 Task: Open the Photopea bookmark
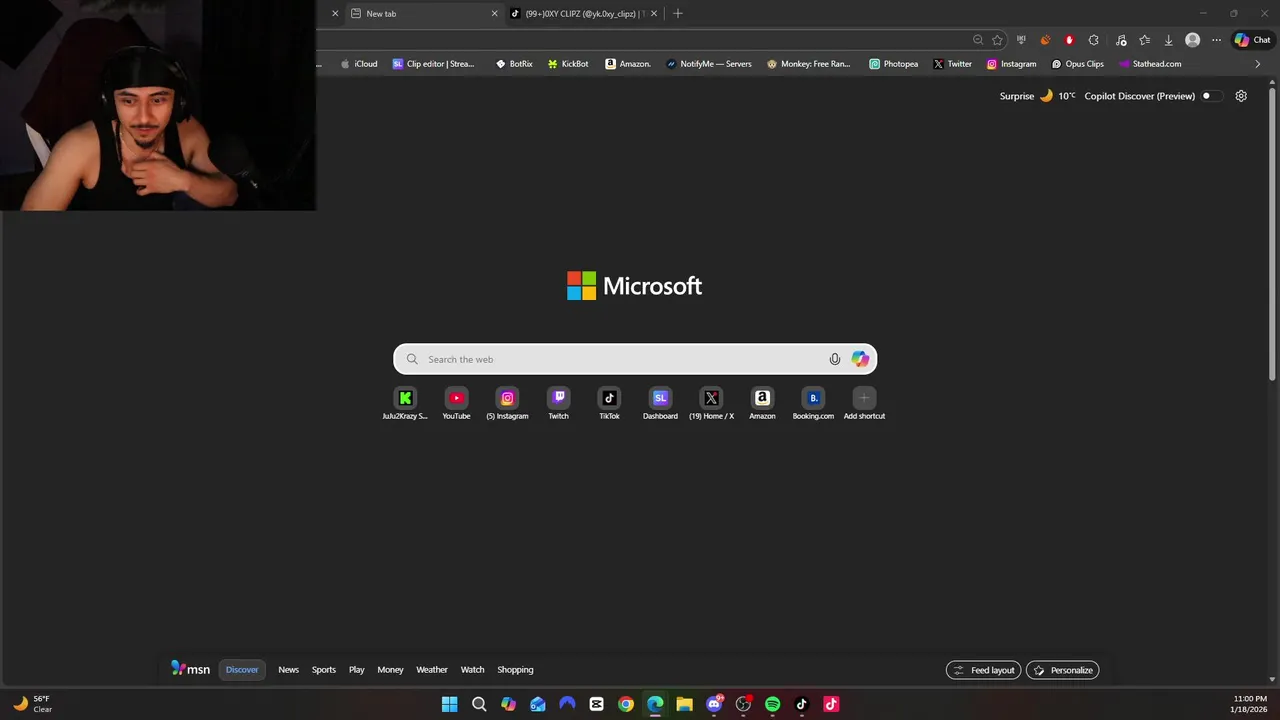(x=894, y=64)
